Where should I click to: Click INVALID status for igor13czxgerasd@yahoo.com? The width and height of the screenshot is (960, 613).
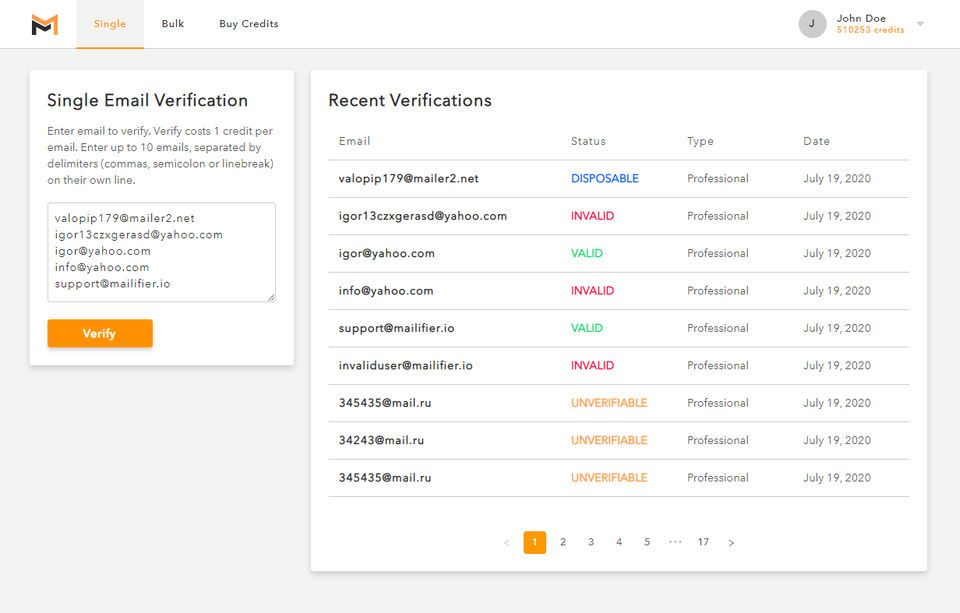(592, 216)
